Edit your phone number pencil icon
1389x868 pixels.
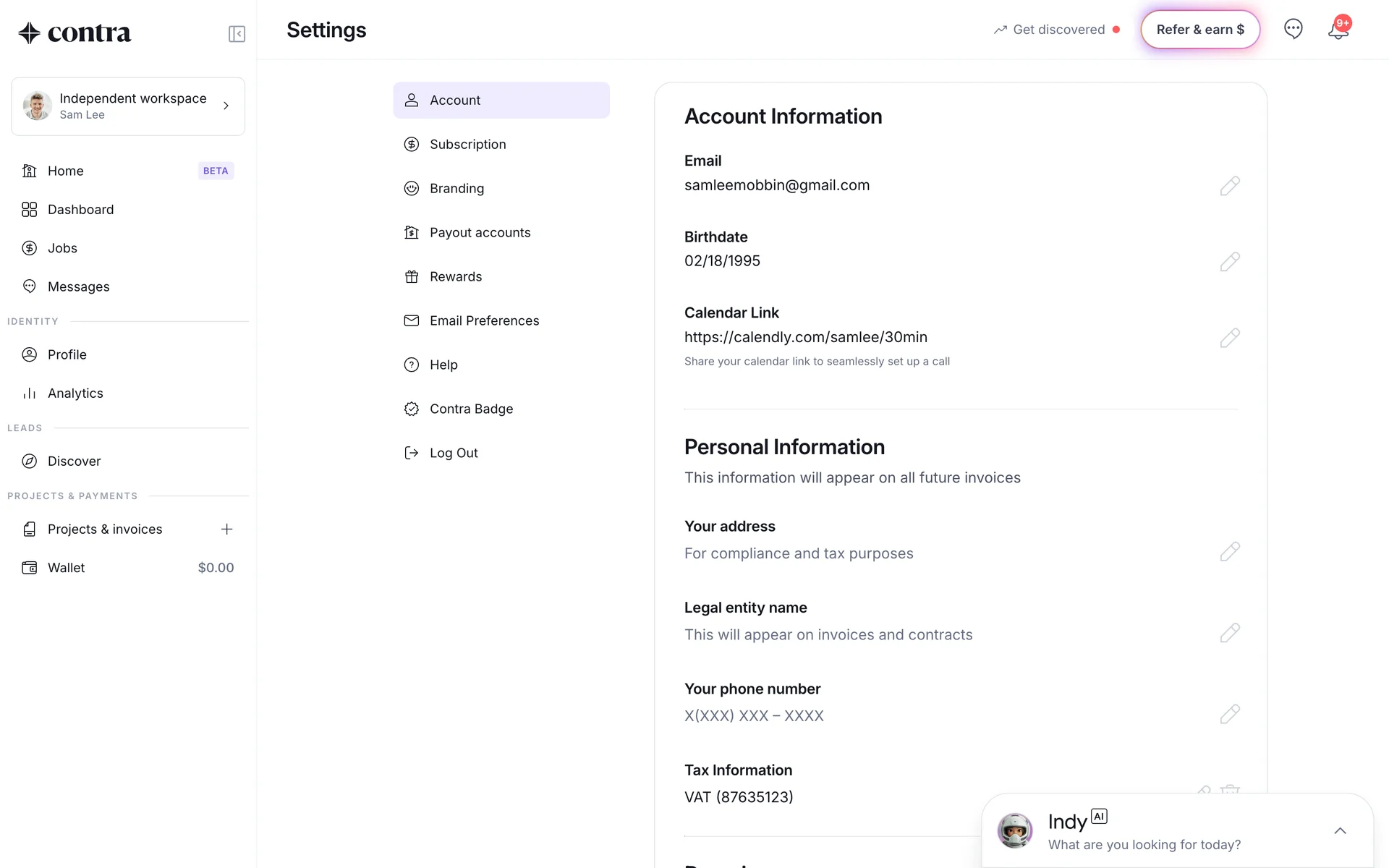coord(1229,714)
